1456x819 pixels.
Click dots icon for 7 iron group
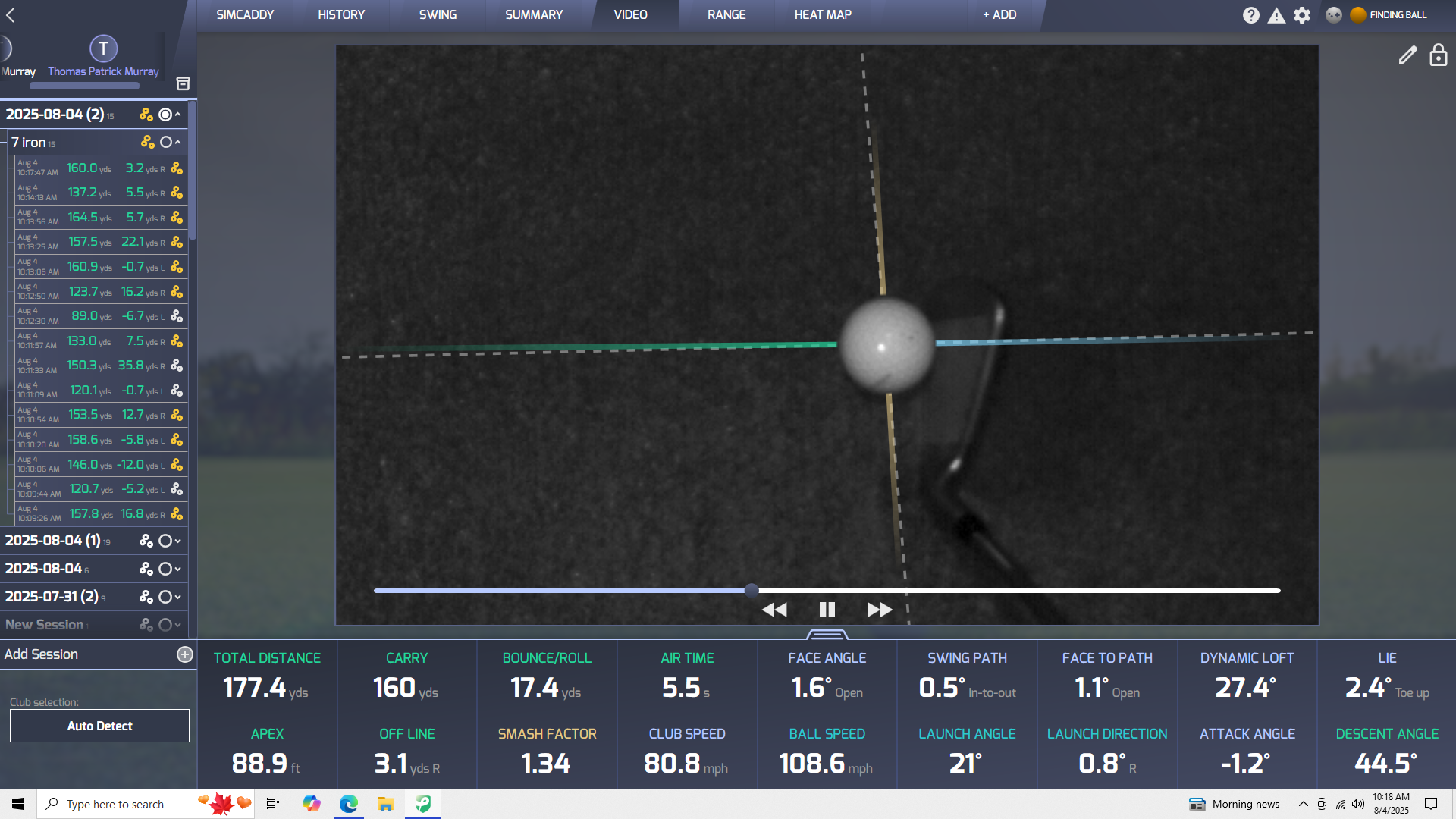click(x=148, y=142)
